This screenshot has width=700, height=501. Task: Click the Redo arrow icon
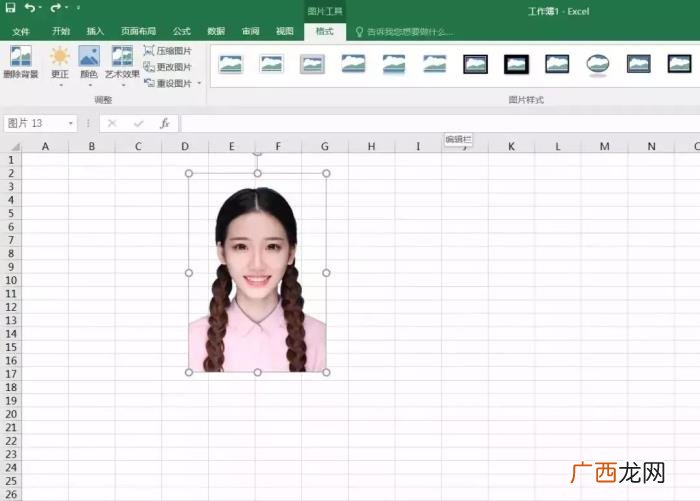(x=56, y=8)
